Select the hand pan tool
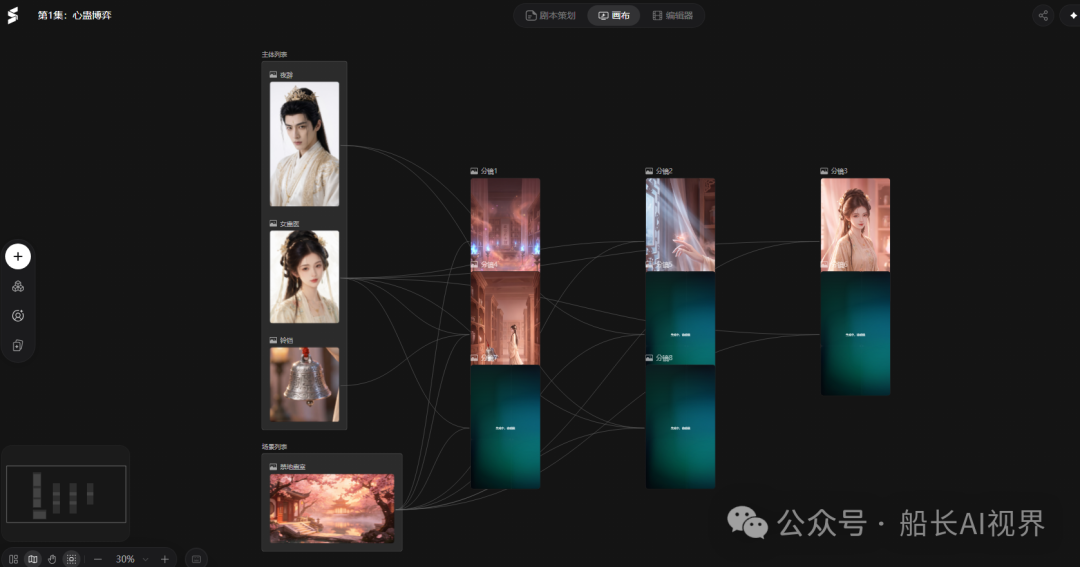1080x567 pixels. click(52, 559)
